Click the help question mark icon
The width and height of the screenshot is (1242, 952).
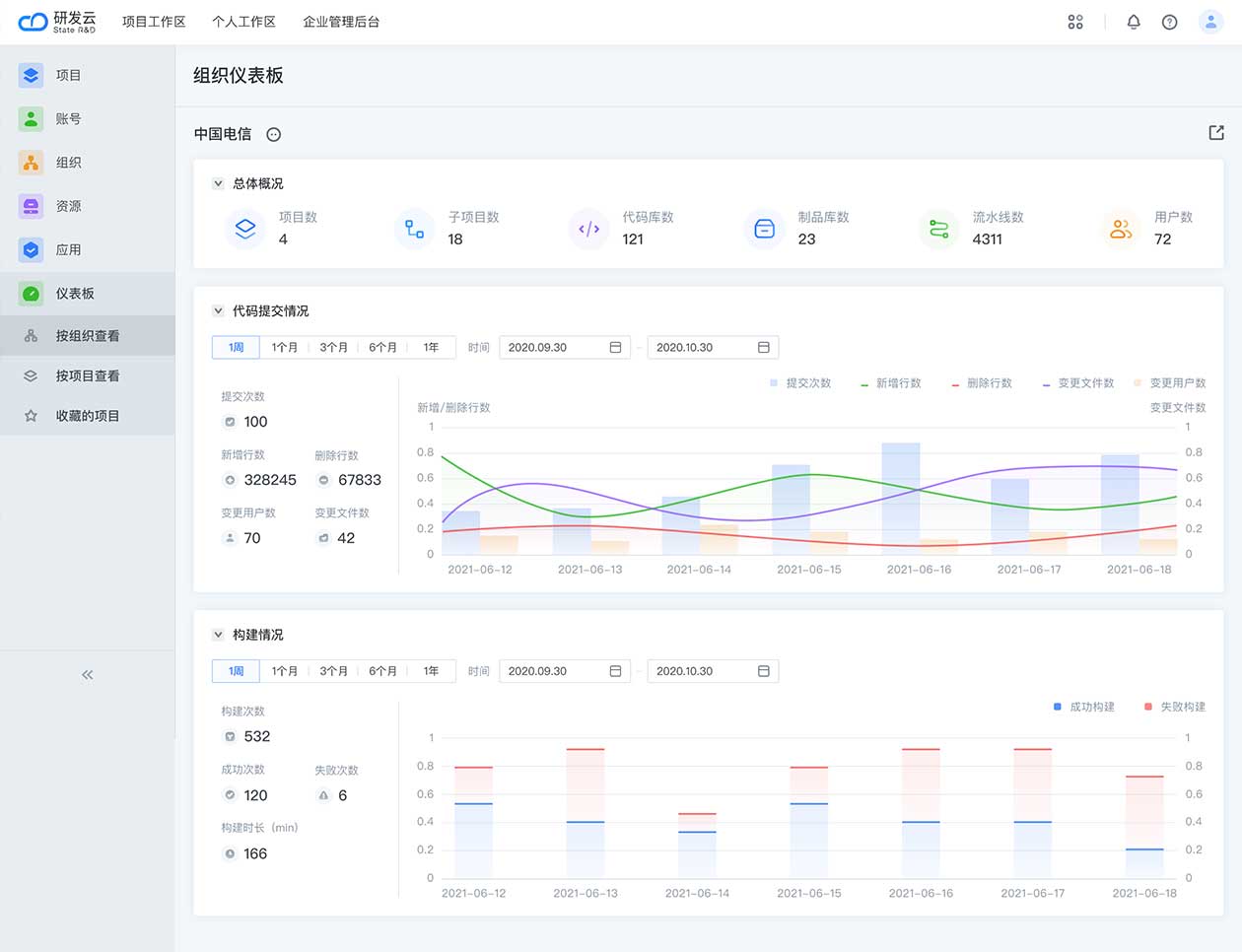(1169, 22)
